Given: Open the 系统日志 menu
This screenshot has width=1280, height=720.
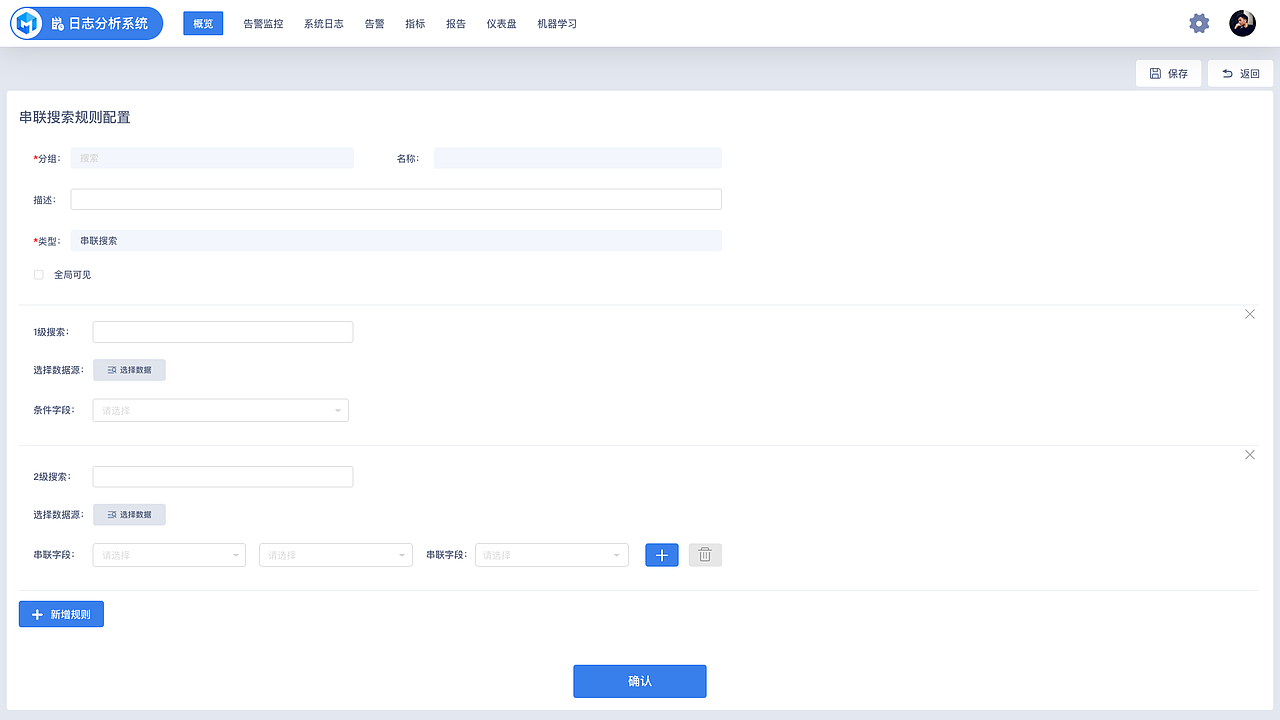Looking at the screenshot, I should 324,24.
